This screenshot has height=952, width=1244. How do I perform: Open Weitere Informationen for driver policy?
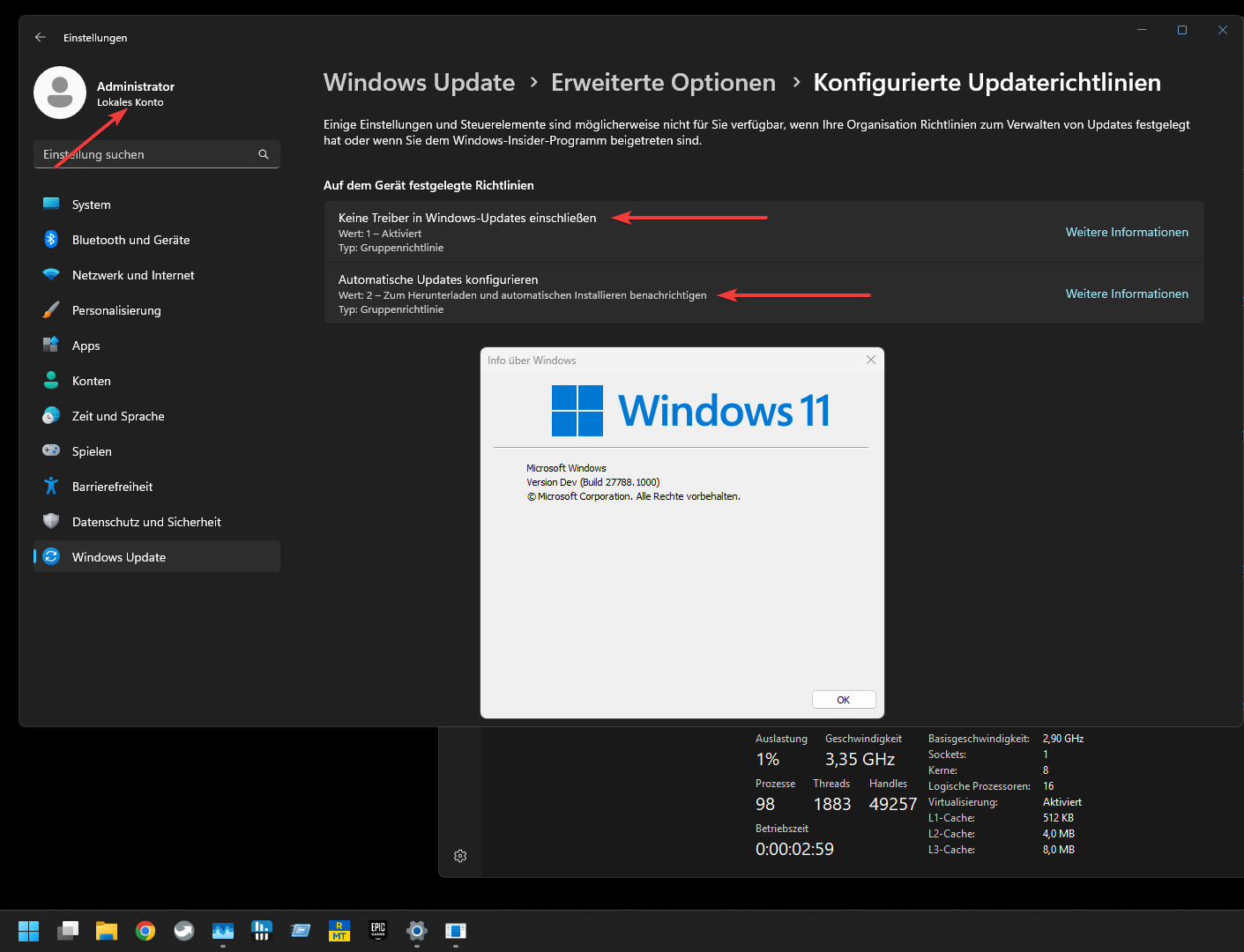pyautogui.click(x=1127, y=232)
